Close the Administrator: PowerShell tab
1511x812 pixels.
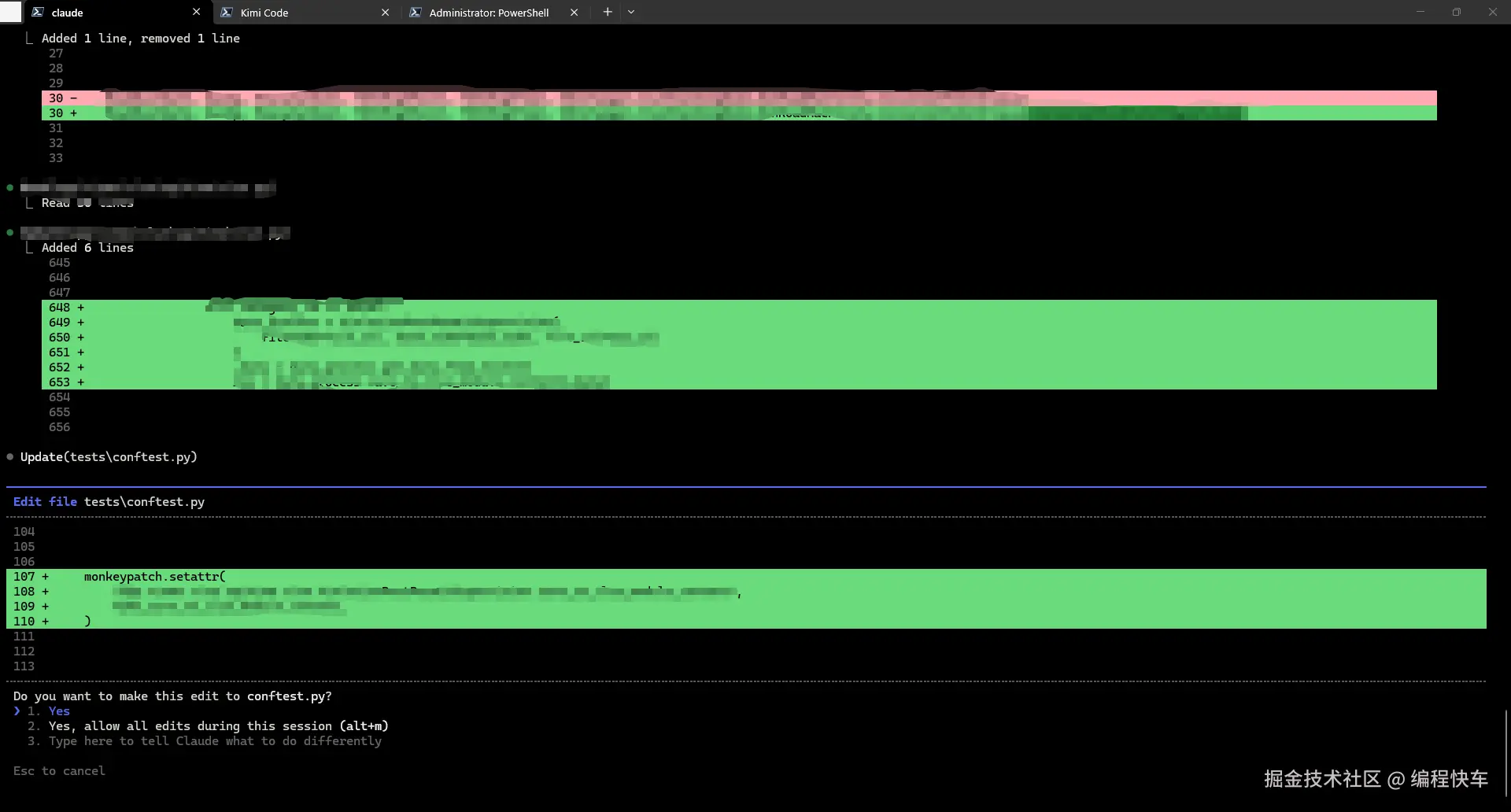click(574, 13)
